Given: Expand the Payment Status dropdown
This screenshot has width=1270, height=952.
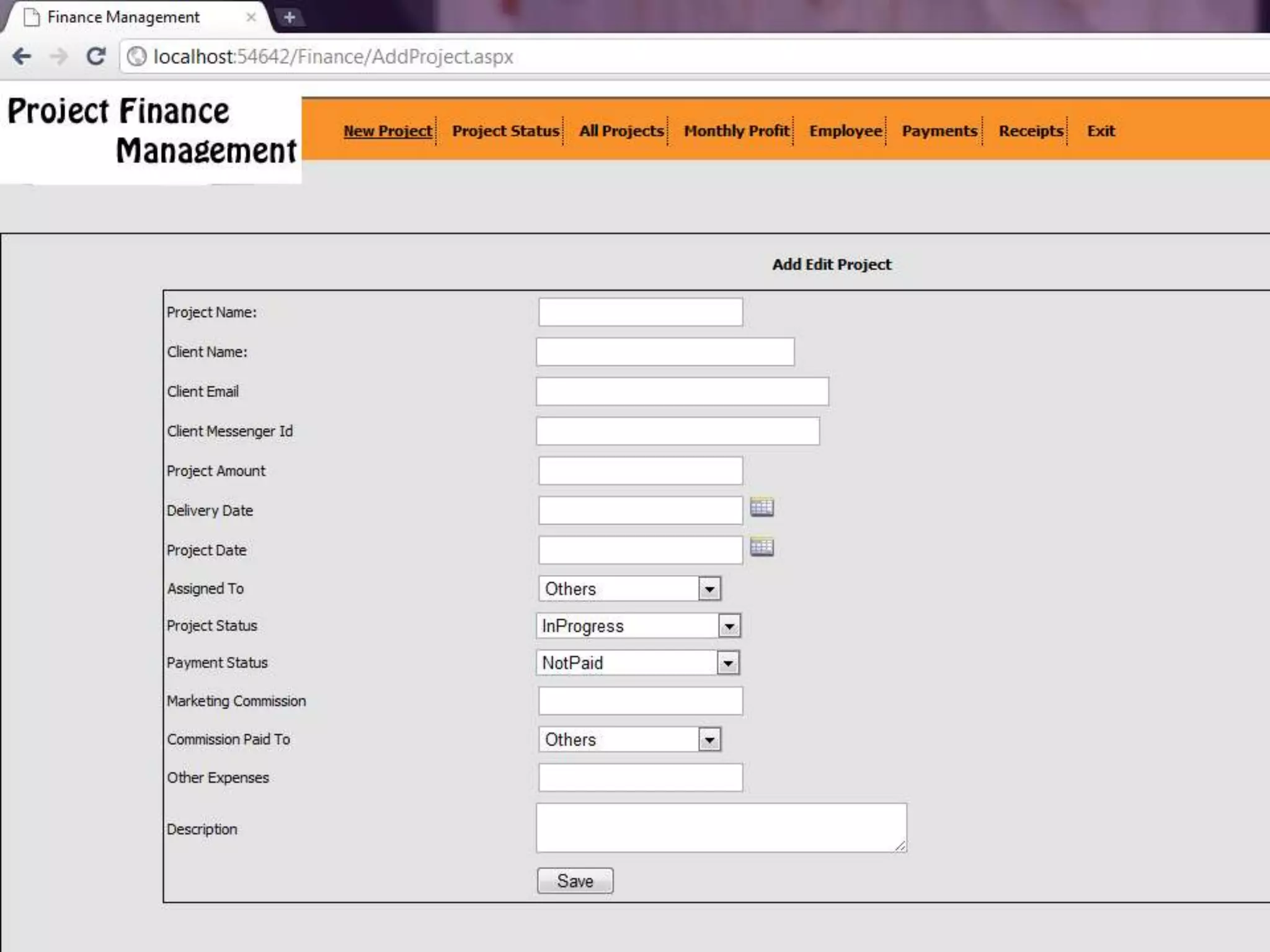Looking at the screenshot, I should (728, 663).
